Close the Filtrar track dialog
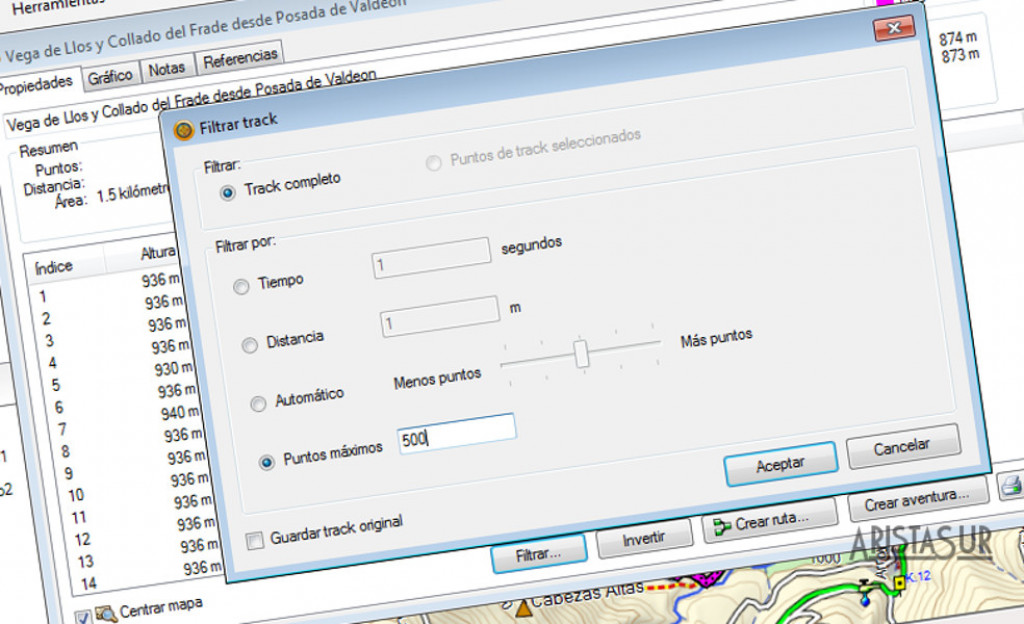The width and height of the screenshot is (1024, 624). click(x=894, y=28)
